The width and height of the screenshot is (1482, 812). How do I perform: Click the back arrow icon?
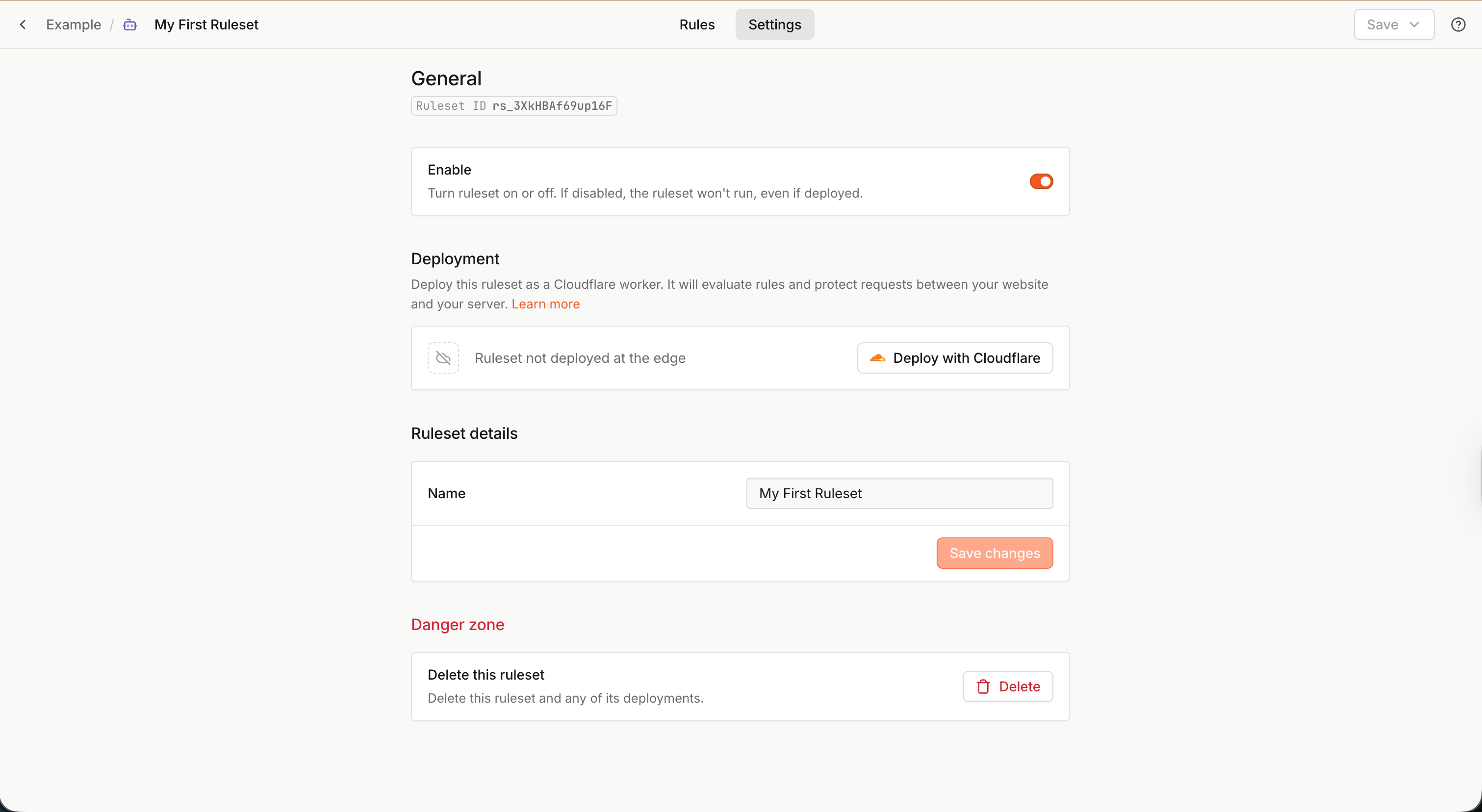click(23, 25)
